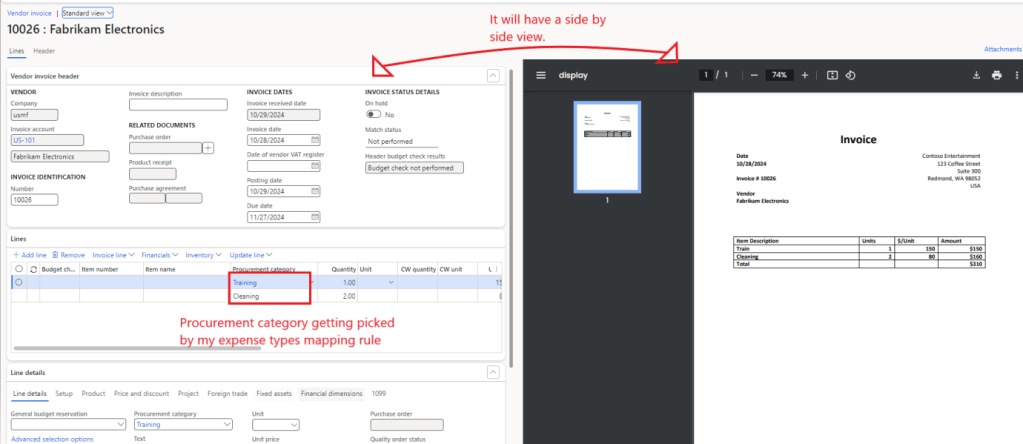Image resolution: width=1023 pixels, height=444 pixels.
Task: Click the plus button beside Purchase order
Action: (x=208, y=148)
